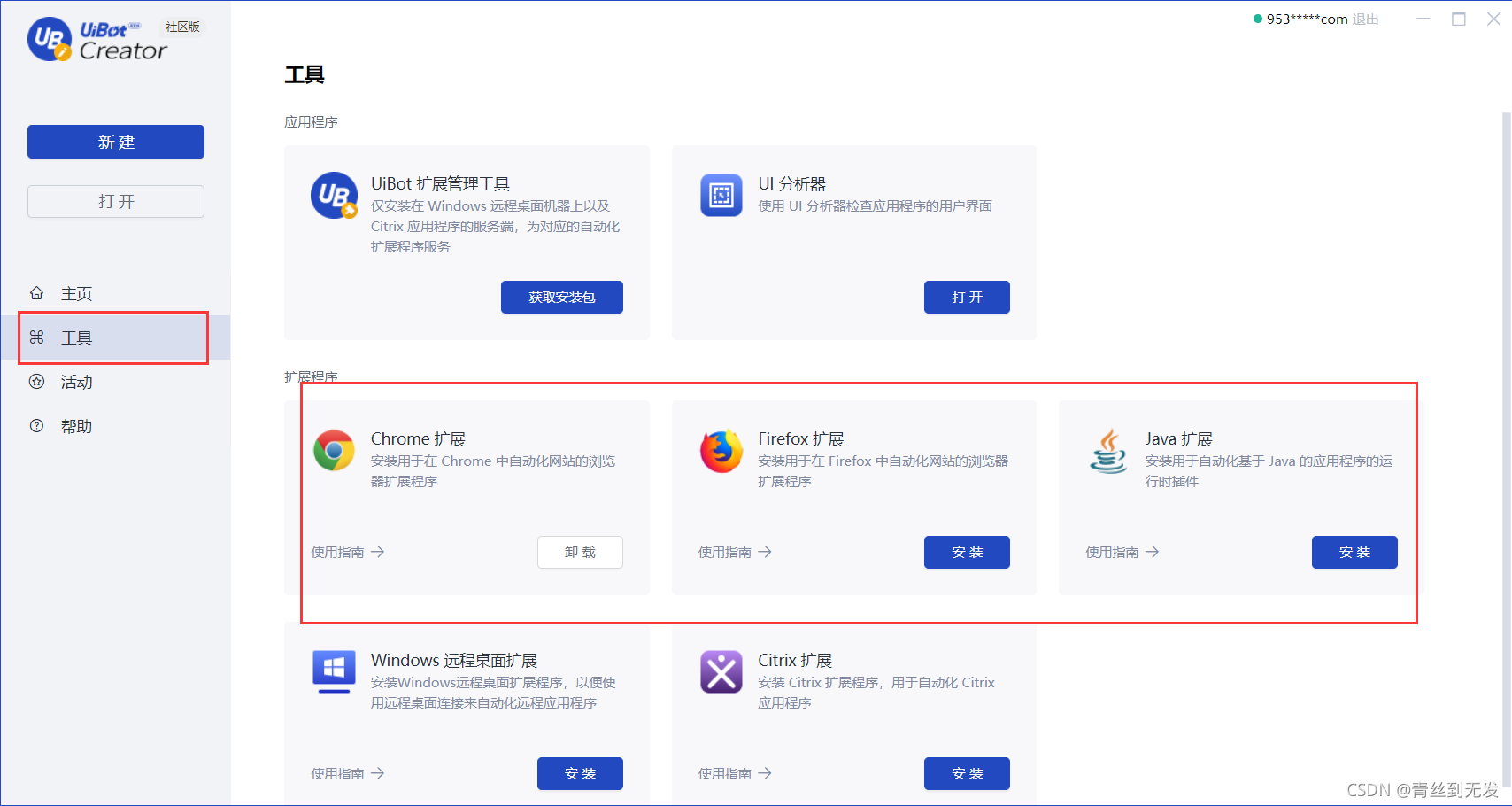This screenshot has width=1512, height=806.
Task: Click the arrow next to Java 使用指南
Action: point(1153,552)
